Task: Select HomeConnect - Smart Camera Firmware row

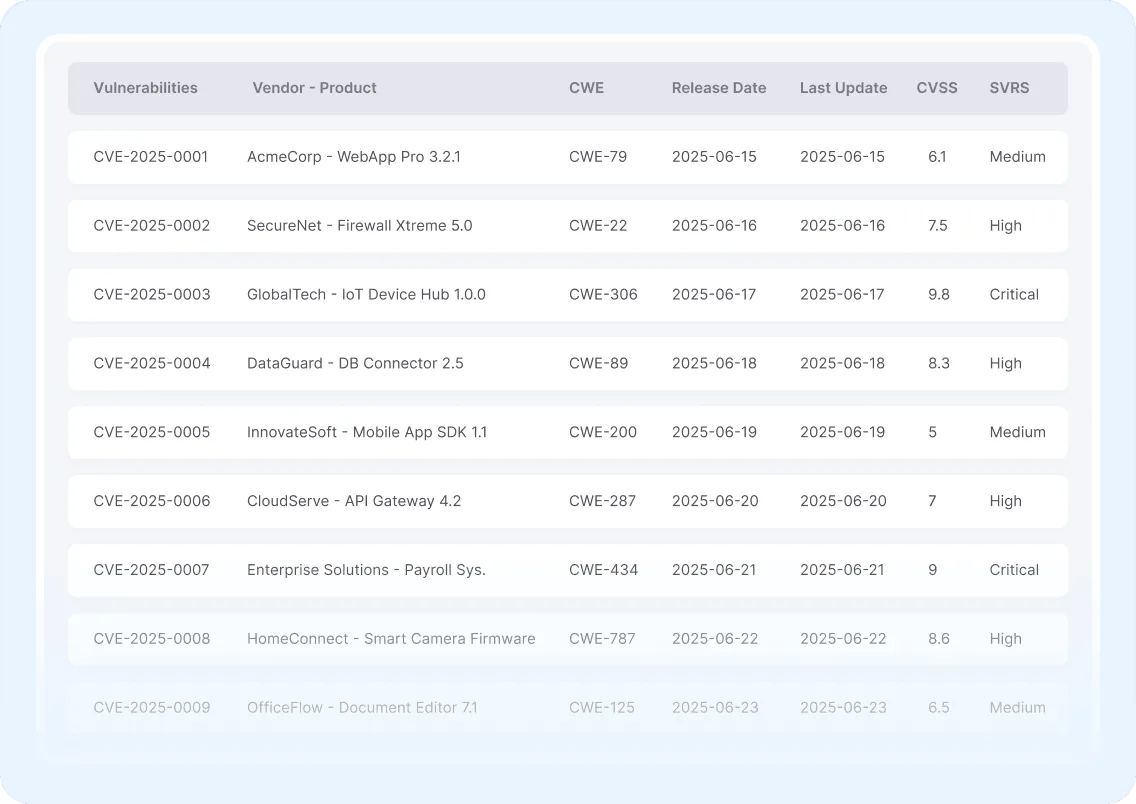Action: (x=391, y=639)
